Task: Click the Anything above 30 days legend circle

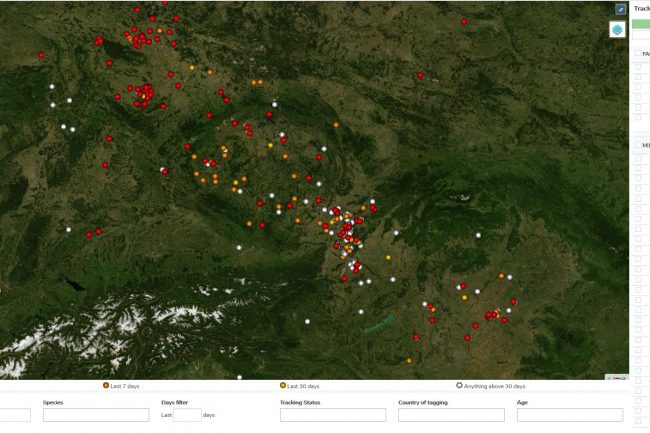Action: (x=459, y=385)
